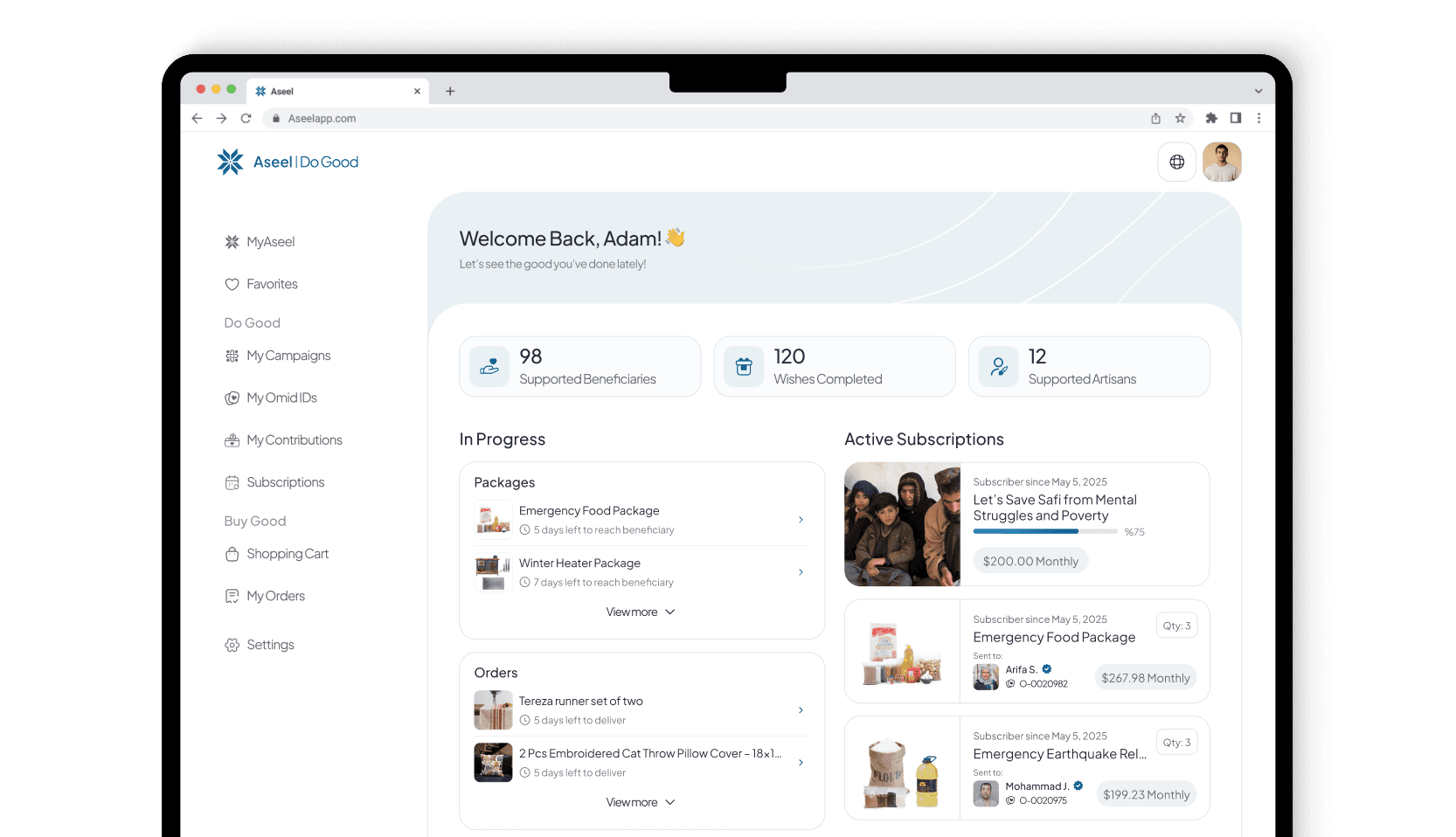Select Favorites in the sidebar
The height and width of the screenshot is (837, 1456).
tap(272, 284)
